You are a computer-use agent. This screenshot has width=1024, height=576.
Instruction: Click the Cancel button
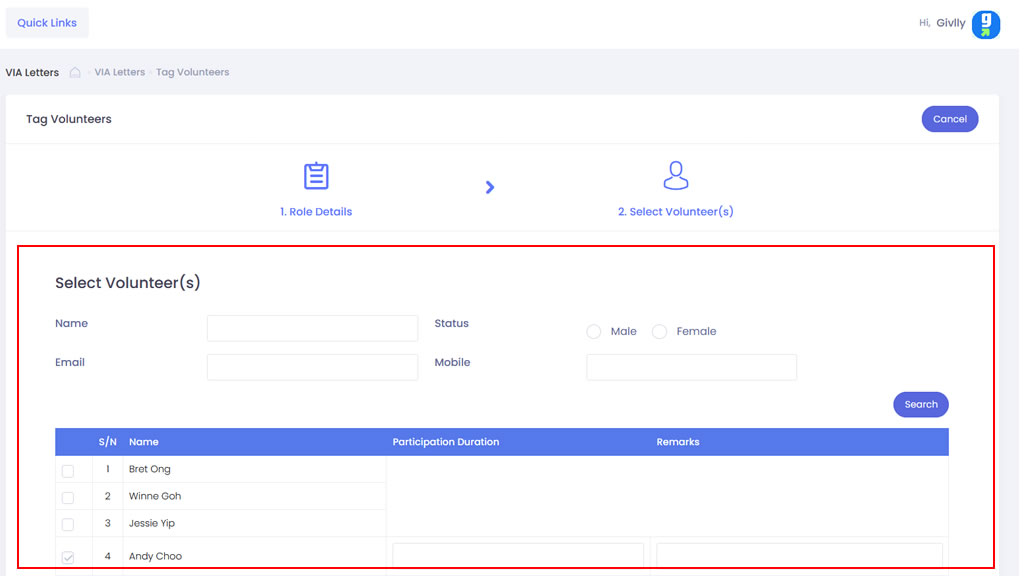[x=949, y=119]
